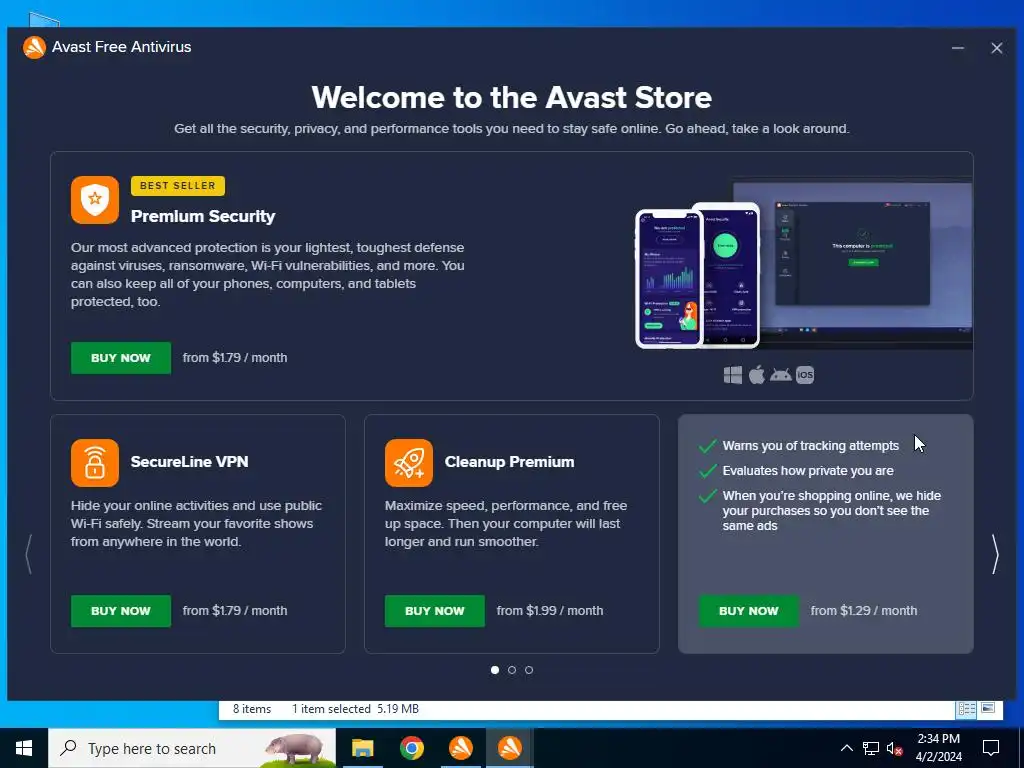Click the SecureLine VPN Wi-Fi lock icon
1024x768 pixels.
tap(95, 463)
